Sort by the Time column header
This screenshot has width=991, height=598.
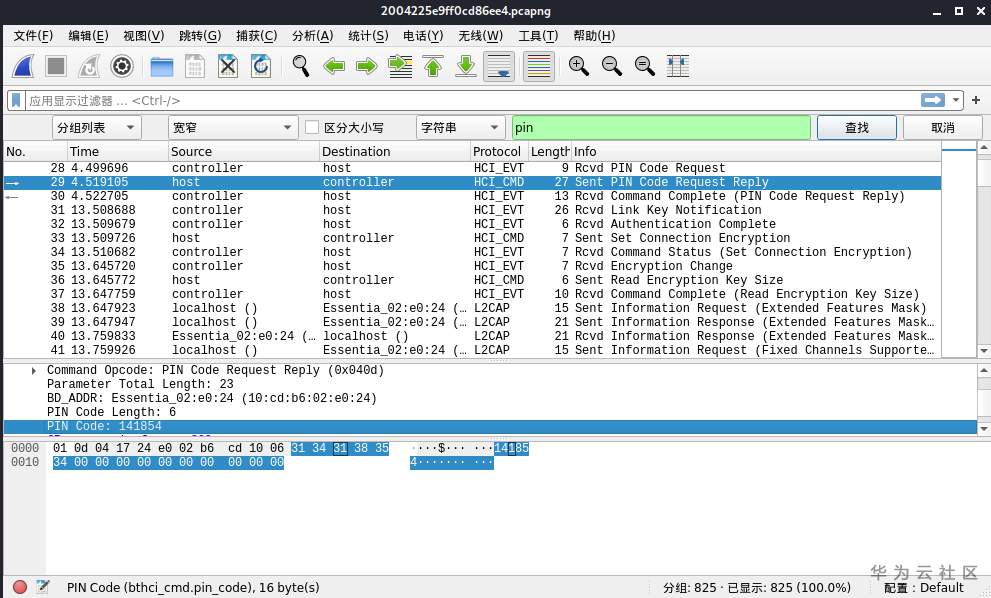click(x=118, y=152)
